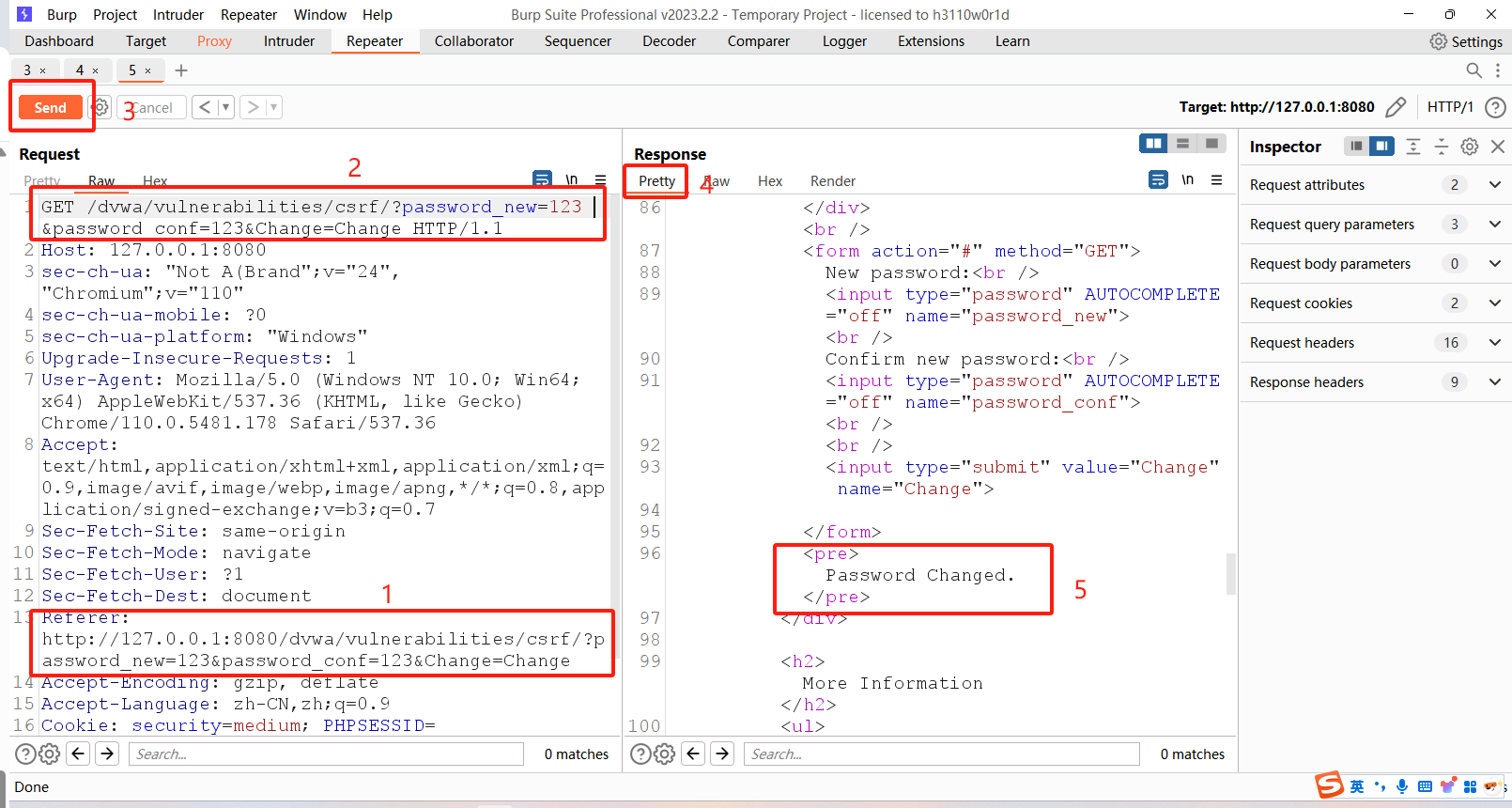Add a new Repeater tab

tap(181, 70)
